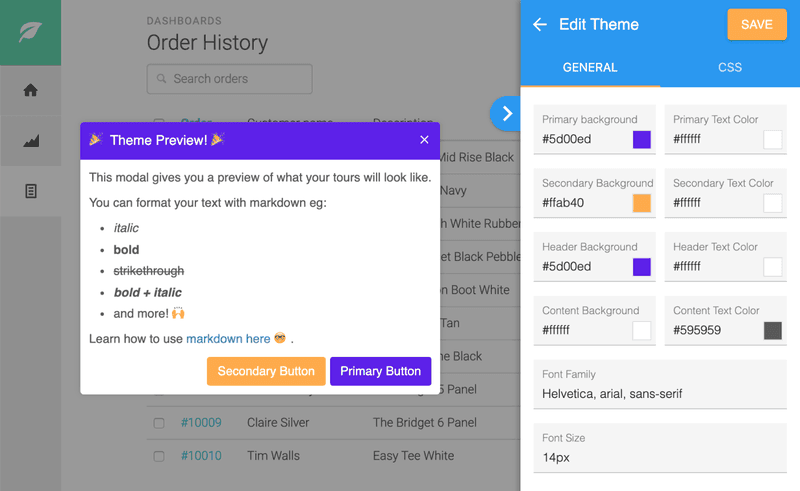Viewport: 800px width, 491px height.
Task: Open the Secondary Background orange swatch
Action: (x=641, y=203)
